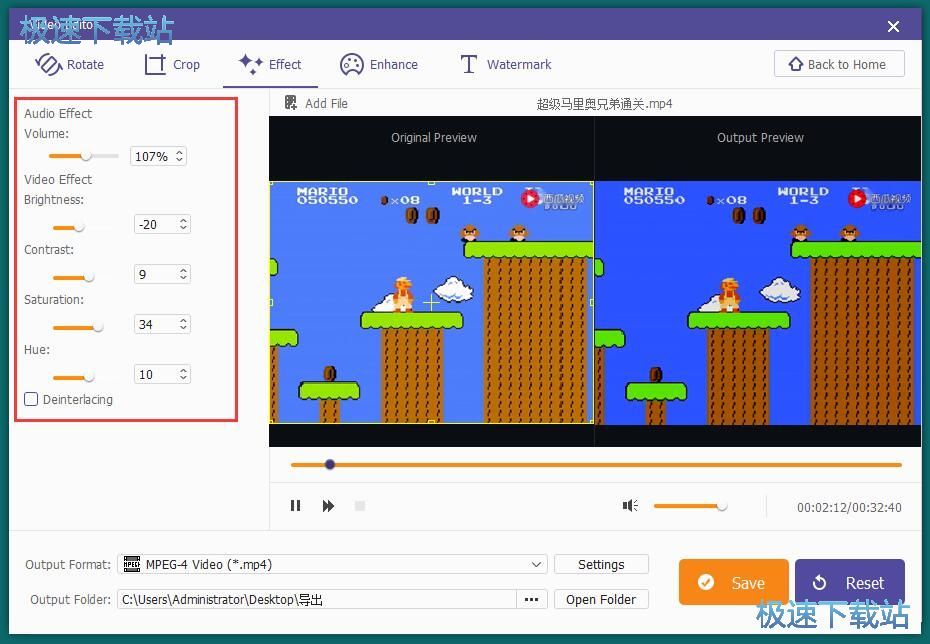Pause the video playback

(x=295, y=506)
